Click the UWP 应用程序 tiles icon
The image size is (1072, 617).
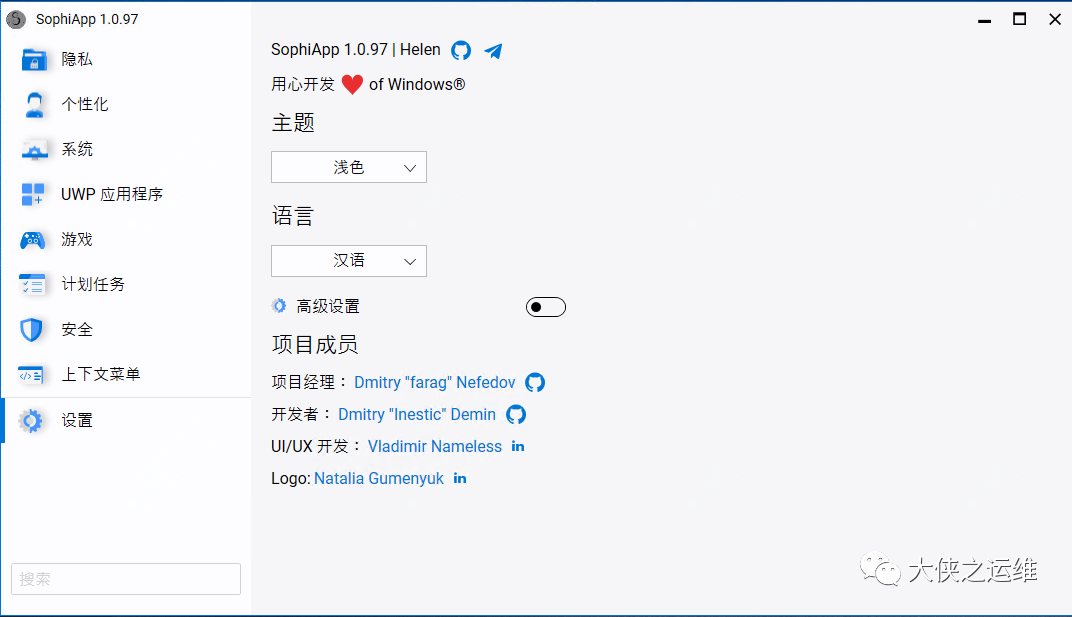33,194
